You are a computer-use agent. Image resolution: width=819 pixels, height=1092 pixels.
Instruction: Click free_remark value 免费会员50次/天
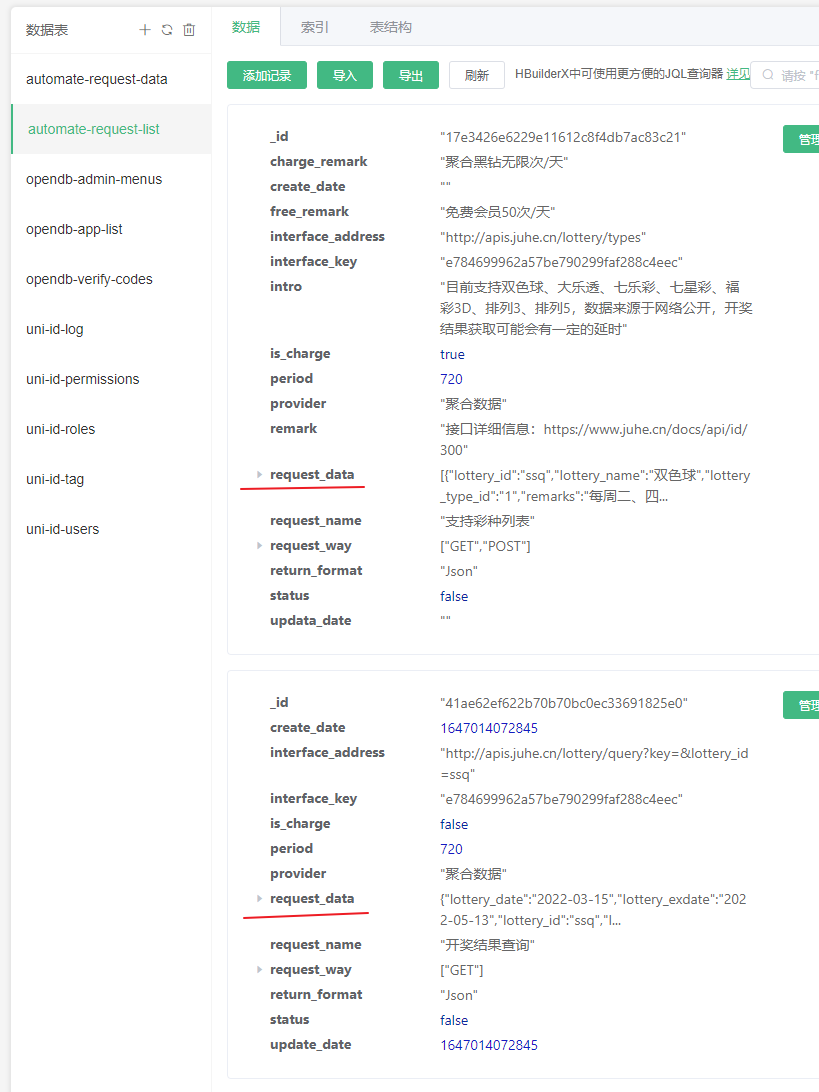(497, 212)
